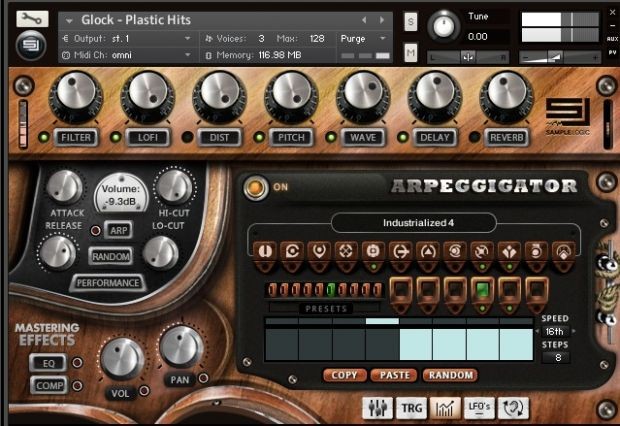Click the COPY button
620x426 pixels.
[x=344, y=375]
